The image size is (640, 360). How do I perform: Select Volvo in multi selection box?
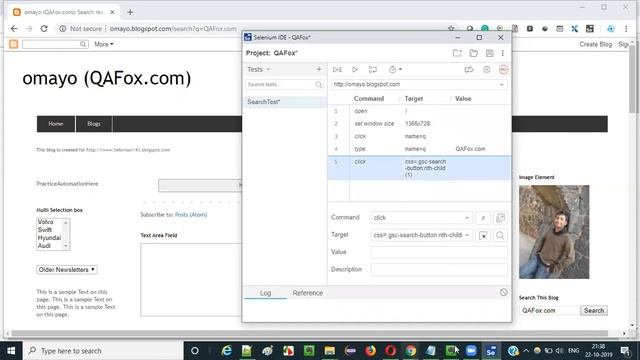click(x=45, y=222)
